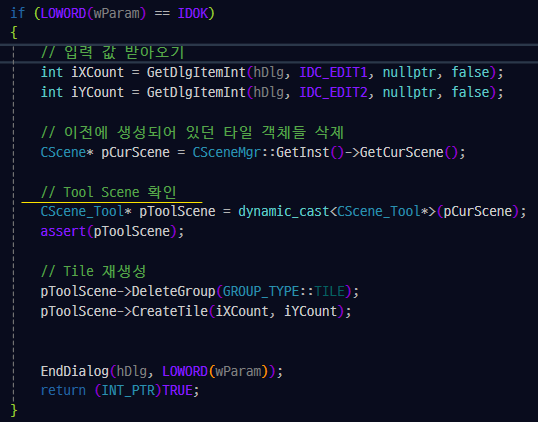This screenshot has height=422, width=538.
Task: Click pToolScene variable in its declaration line
Action: point(177,211)
